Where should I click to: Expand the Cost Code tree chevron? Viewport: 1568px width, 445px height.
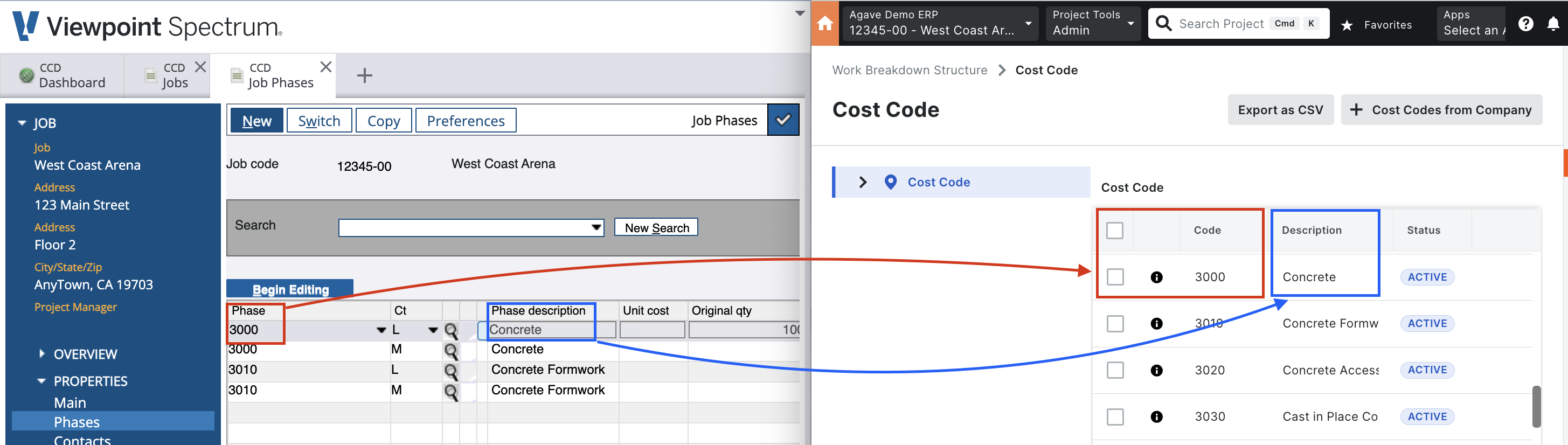coord(862,182)
